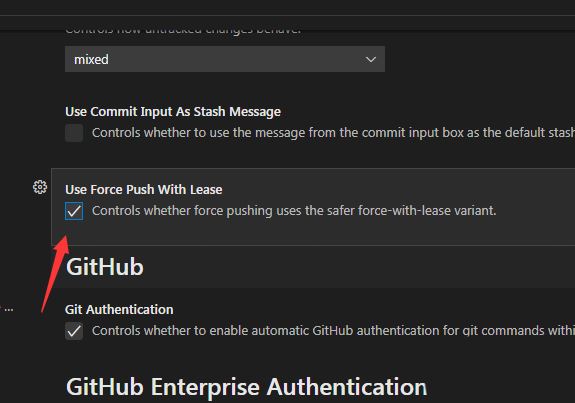
Task: Click the 'Git Authentication' setting title
Action: pos(119,309)
